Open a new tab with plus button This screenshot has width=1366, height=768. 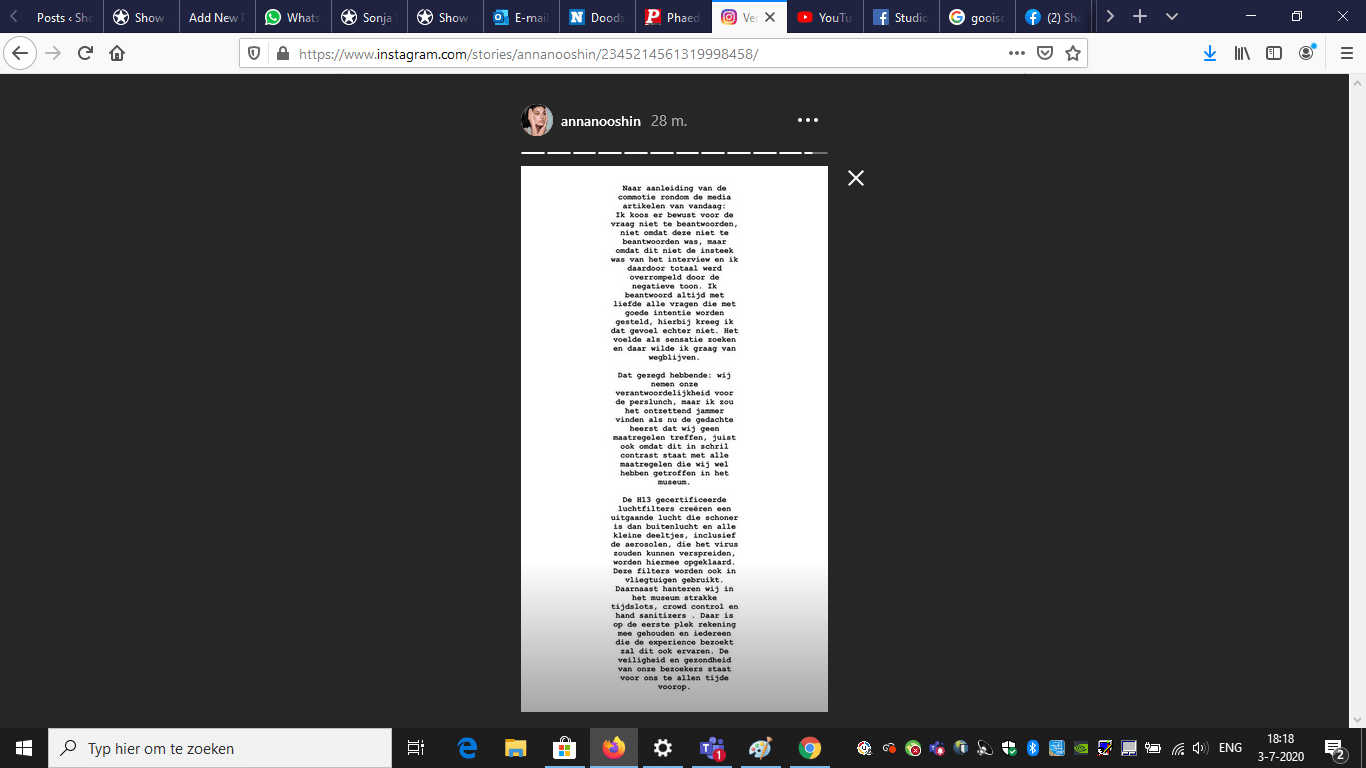(x=1139, y=17)
